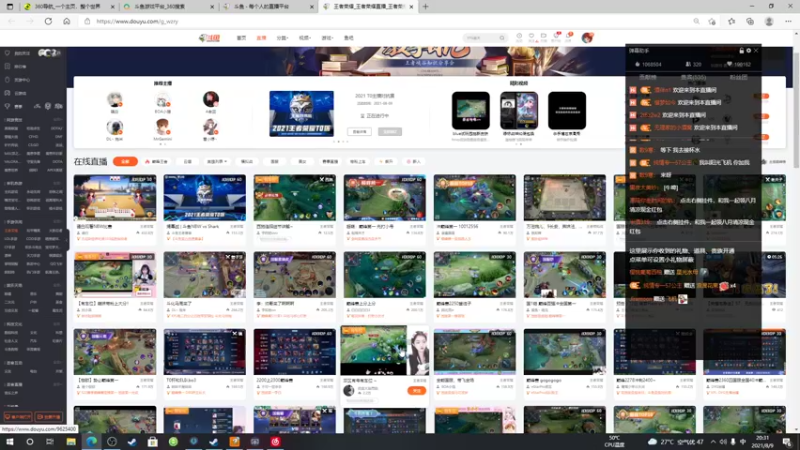
Task: Open the followed heart icon in the header
Action: [531, 37]
